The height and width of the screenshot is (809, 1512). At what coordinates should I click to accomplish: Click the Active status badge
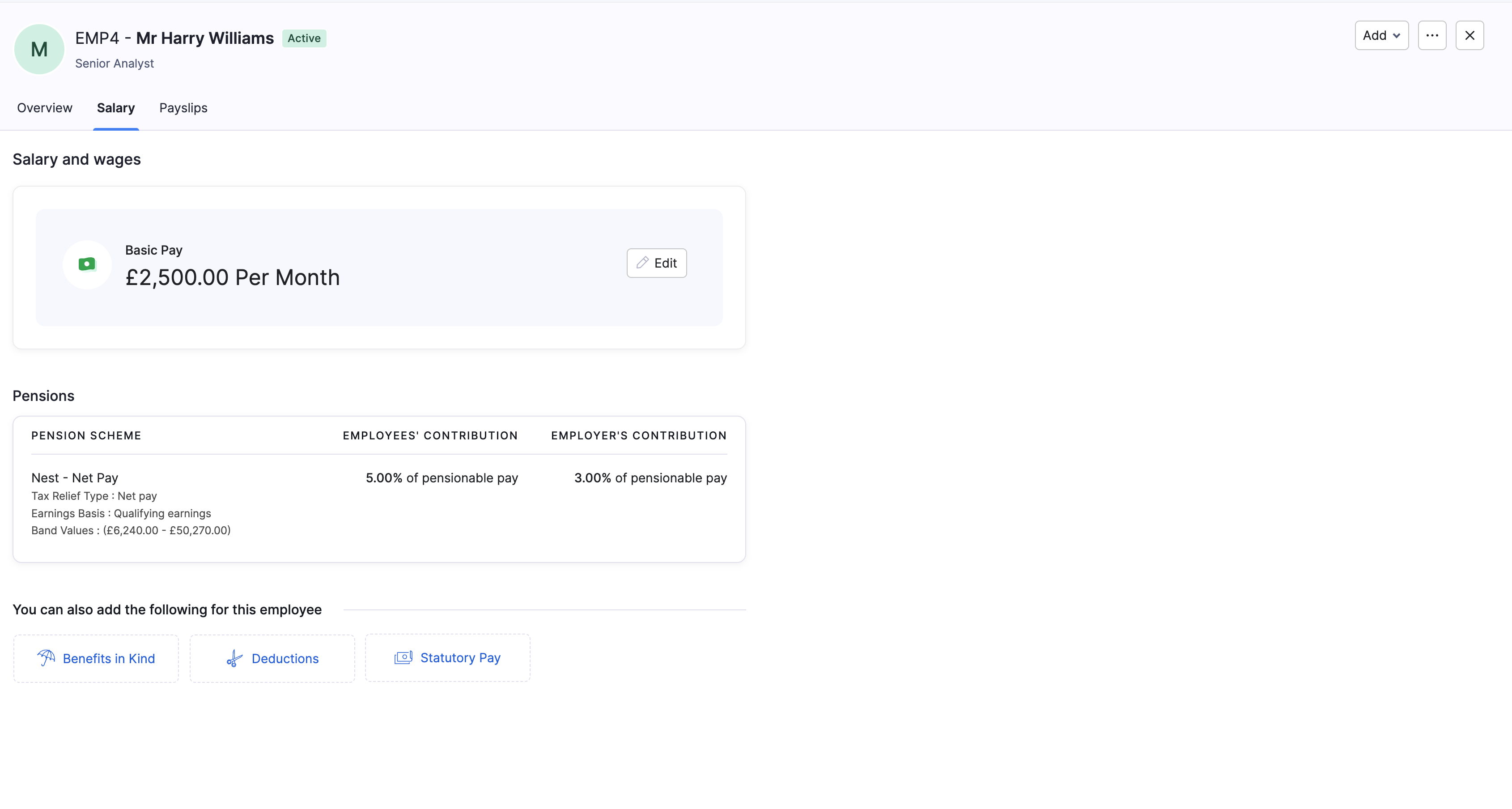click(304, 38)
